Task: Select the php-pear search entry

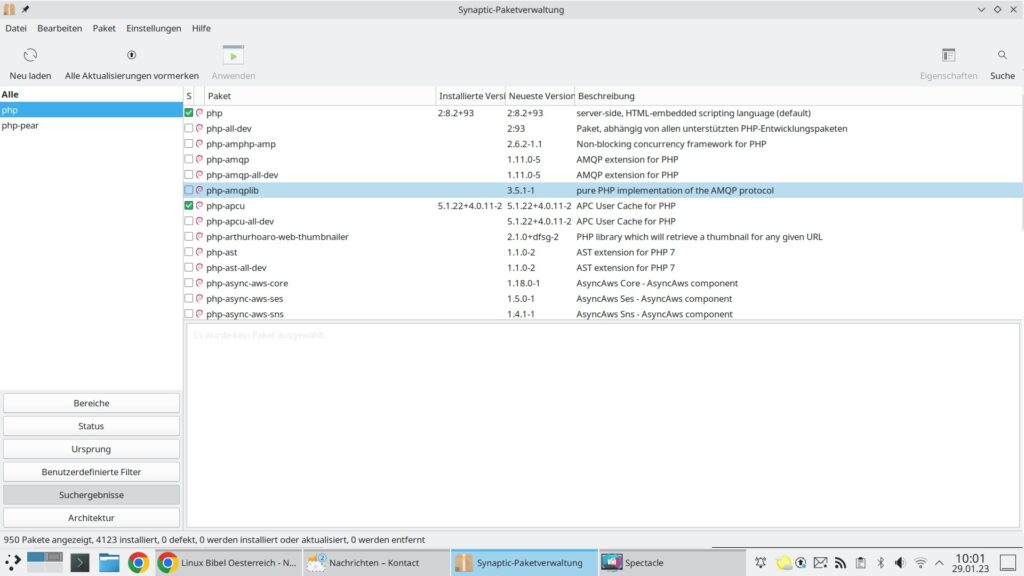Action: coord(91,125)
